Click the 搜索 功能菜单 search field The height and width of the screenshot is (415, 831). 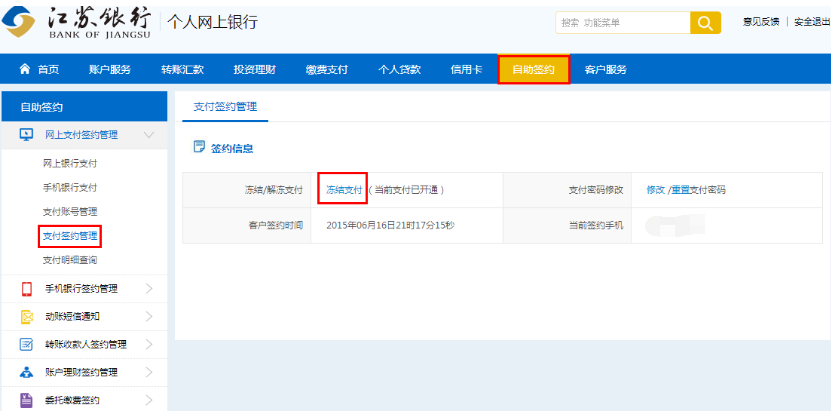click(622, 23)
